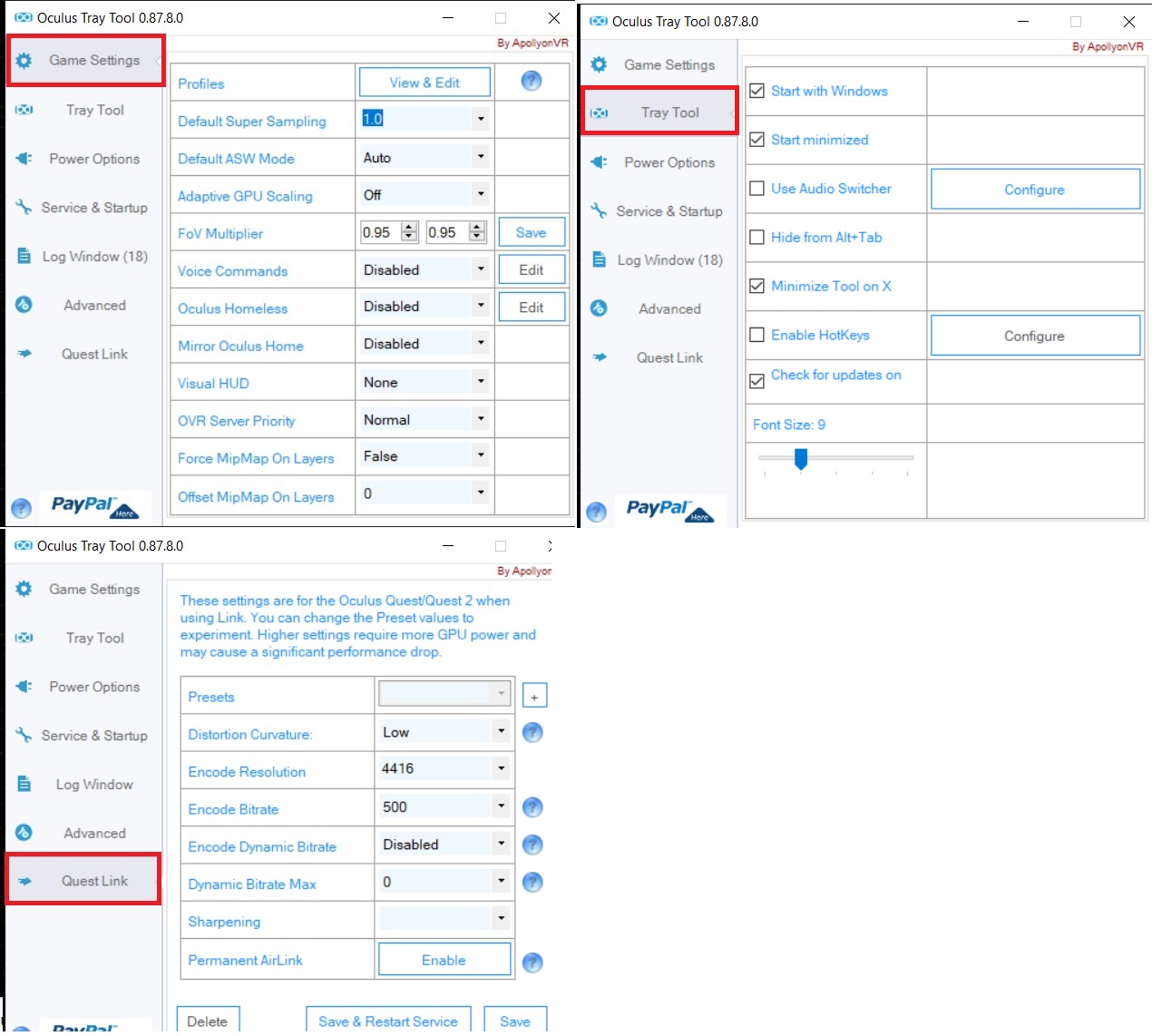Open Voice Commands dropdown
Screen dimensions: 1152x1036
click(x=481, y=269)
